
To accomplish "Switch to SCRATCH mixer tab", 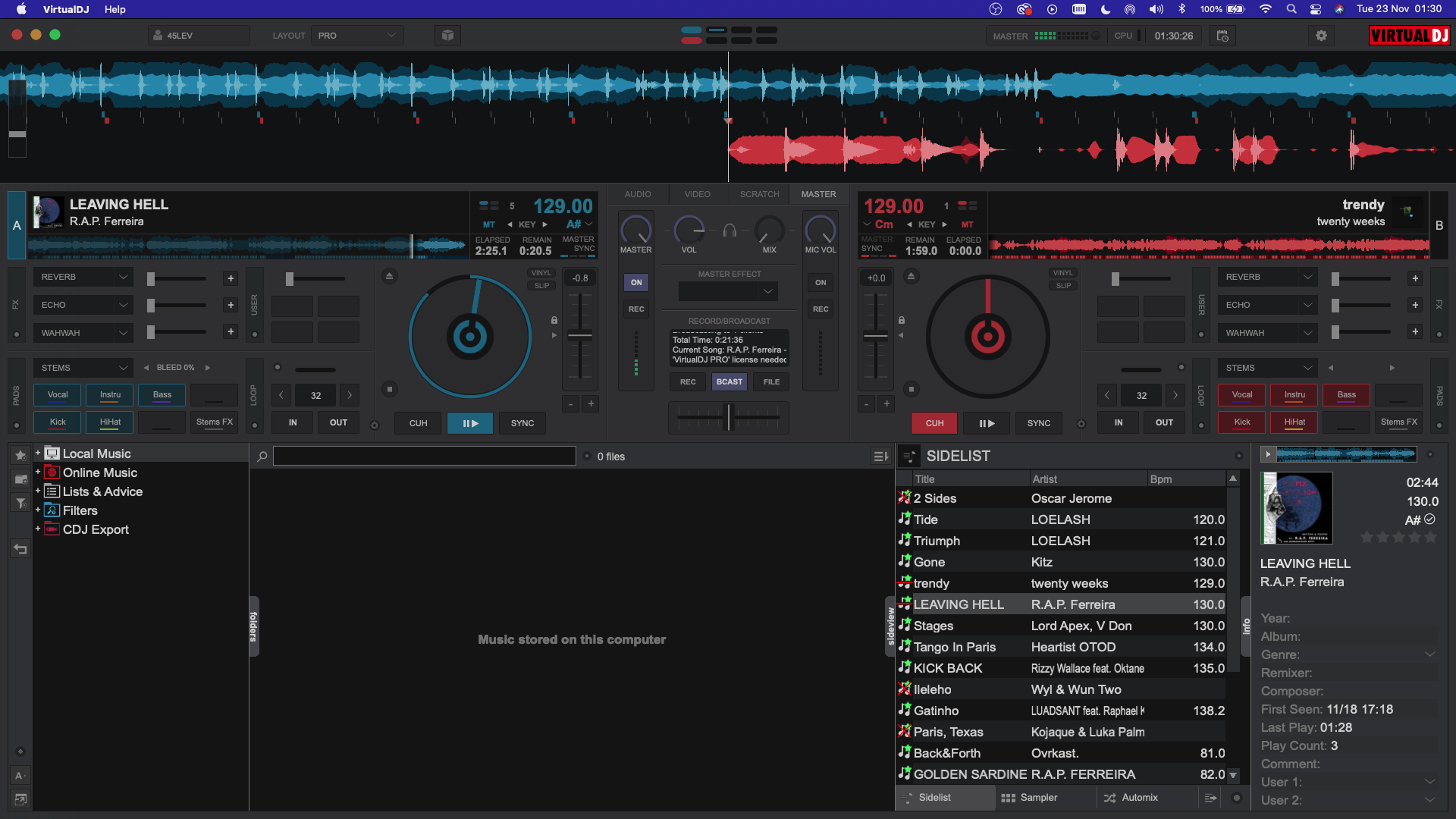I will (759, 194).
